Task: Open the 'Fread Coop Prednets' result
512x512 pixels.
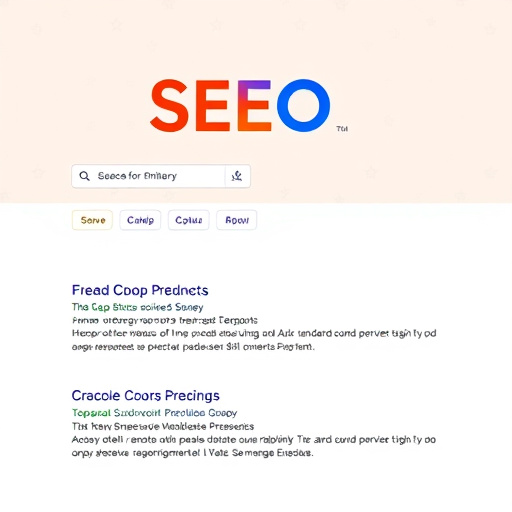Action: 140,290
